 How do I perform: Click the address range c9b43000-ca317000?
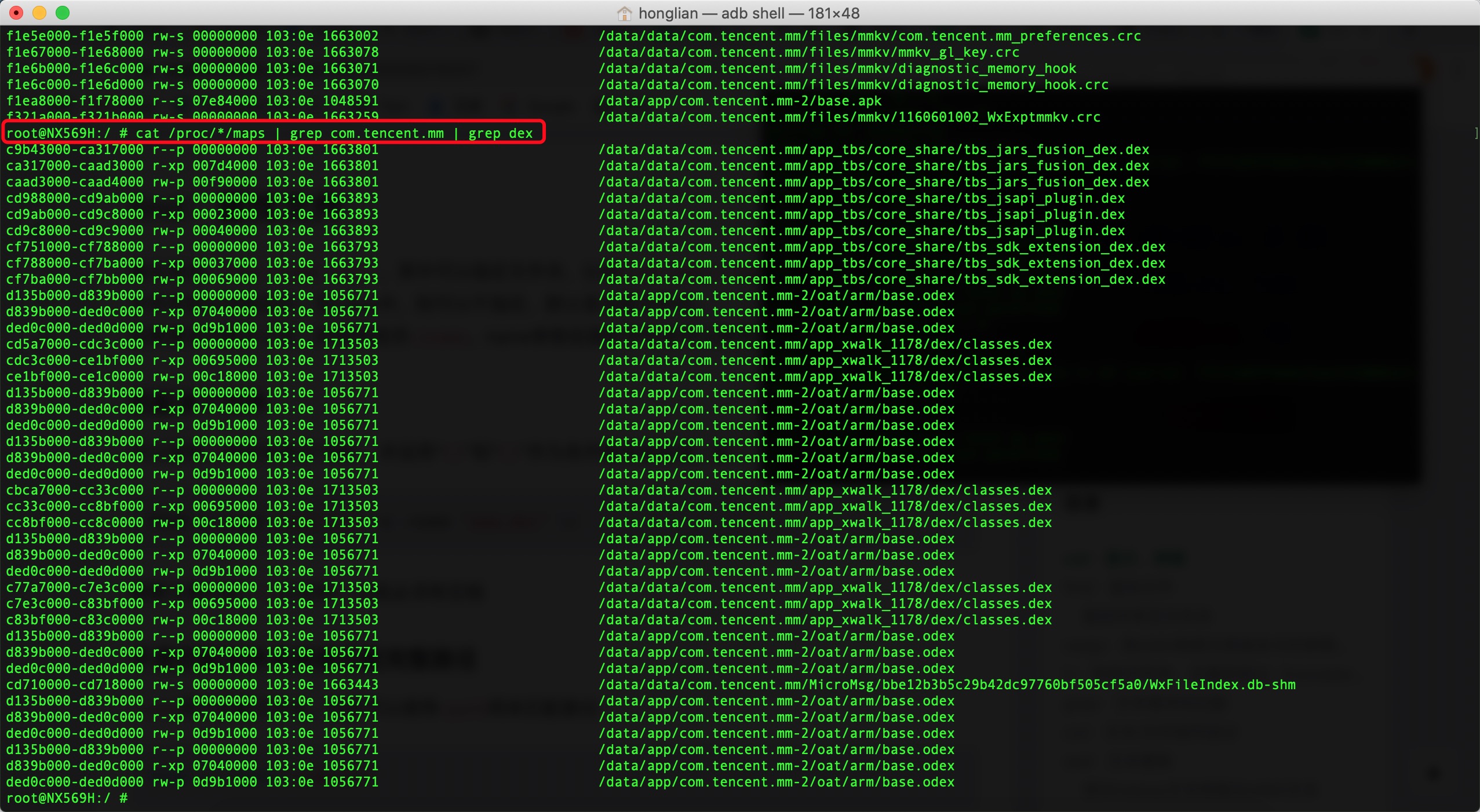[75, 149]
